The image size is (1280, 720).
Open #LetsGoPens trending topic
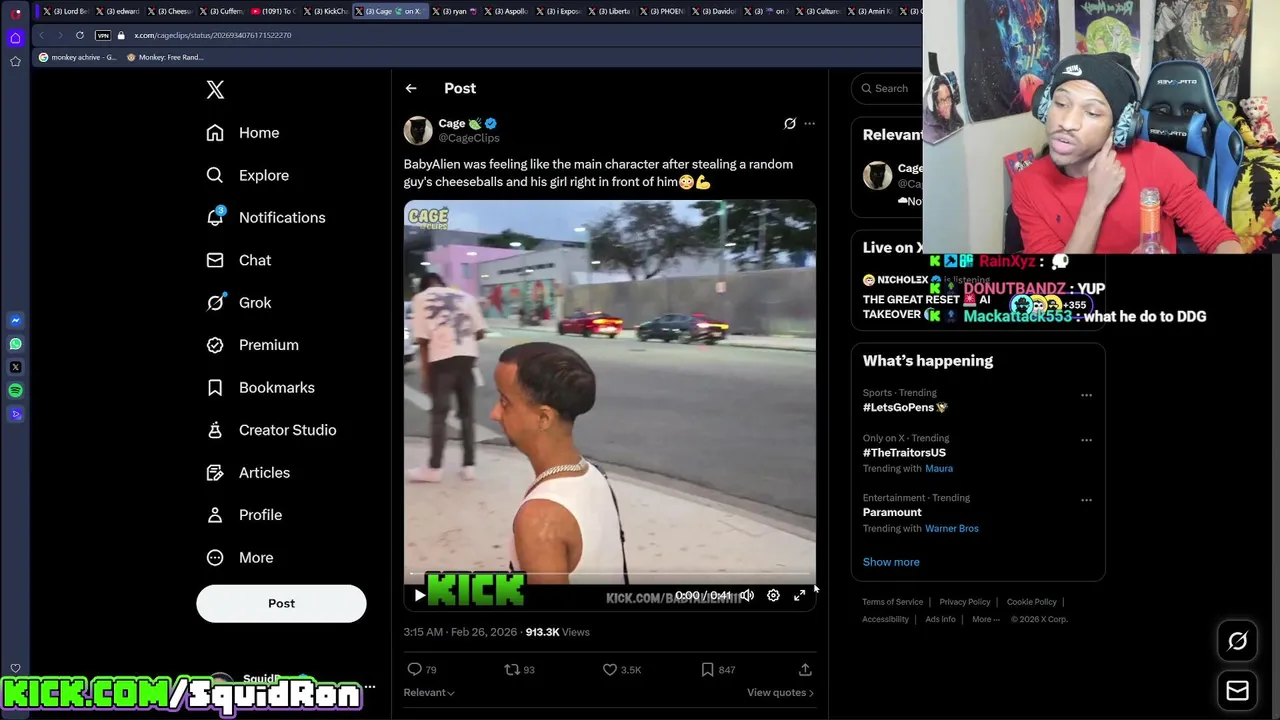click(905, 407)
